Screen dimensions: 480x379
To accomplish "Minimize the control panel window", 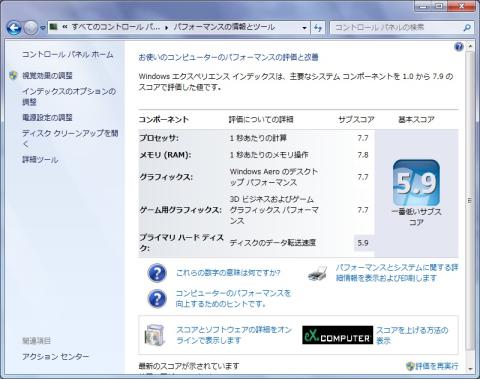I will tap(424, 6).
